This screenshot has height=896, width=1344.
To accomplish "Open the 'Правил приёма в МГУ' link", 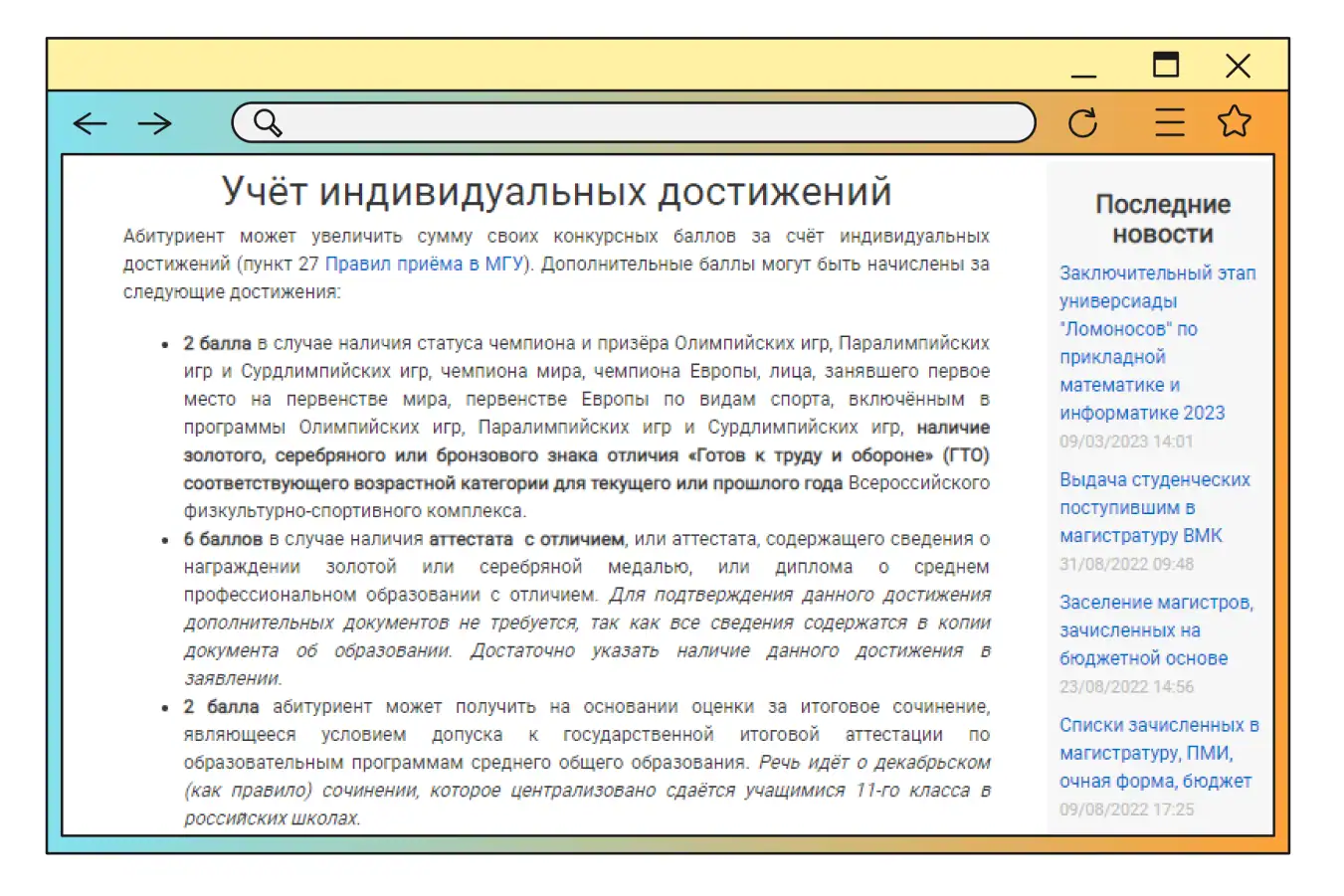I will 424,264.
